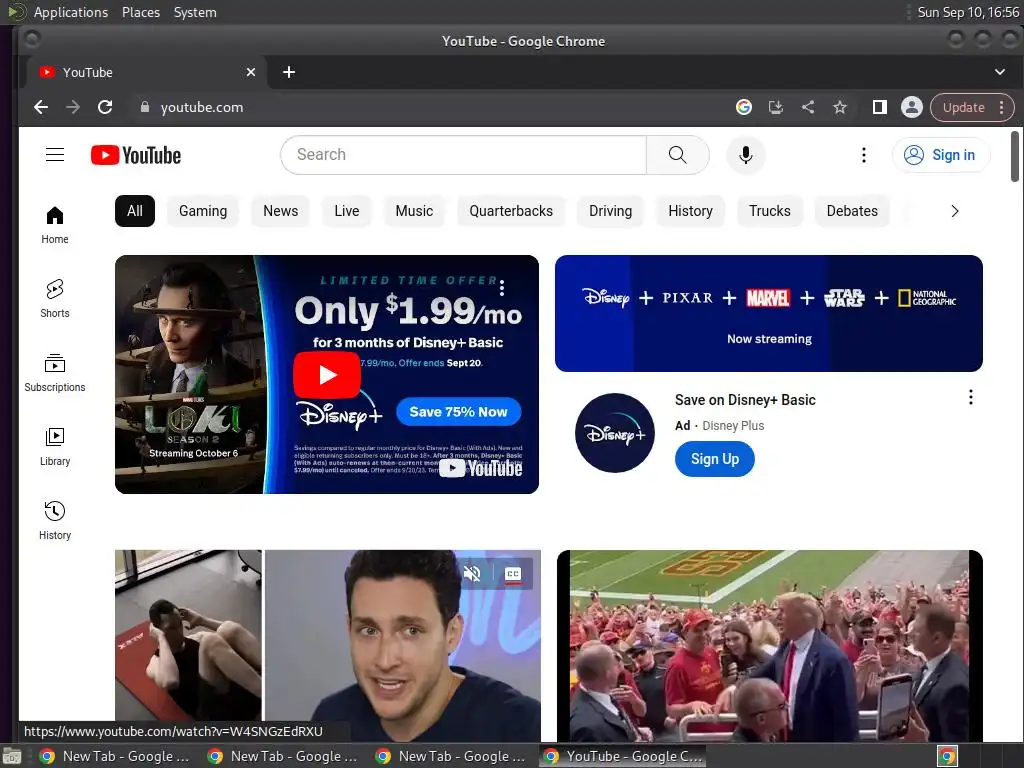Open the doctor reaction video thumbnail
The image size is (1024, 768).
click(328, 645)
